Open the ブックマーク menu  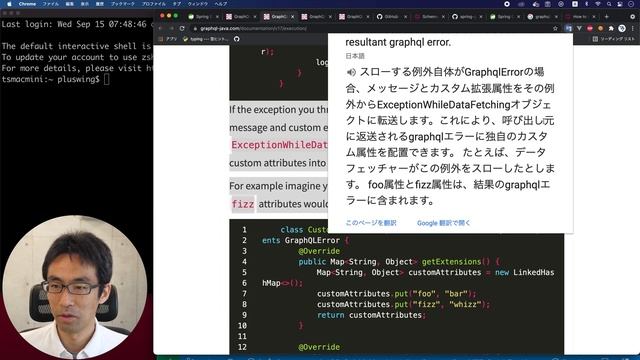pyautogui.click(x=122, y=4)
